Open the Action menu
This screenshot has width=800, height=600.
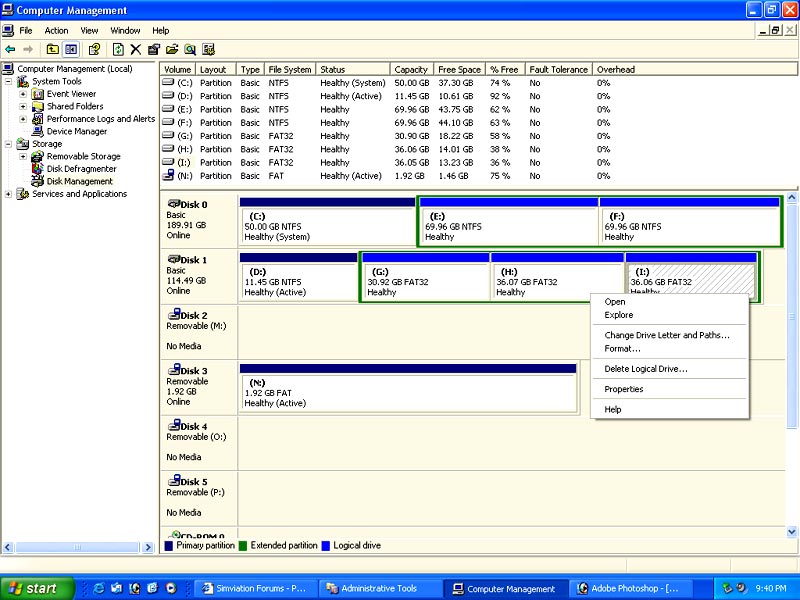click(56, 31)
